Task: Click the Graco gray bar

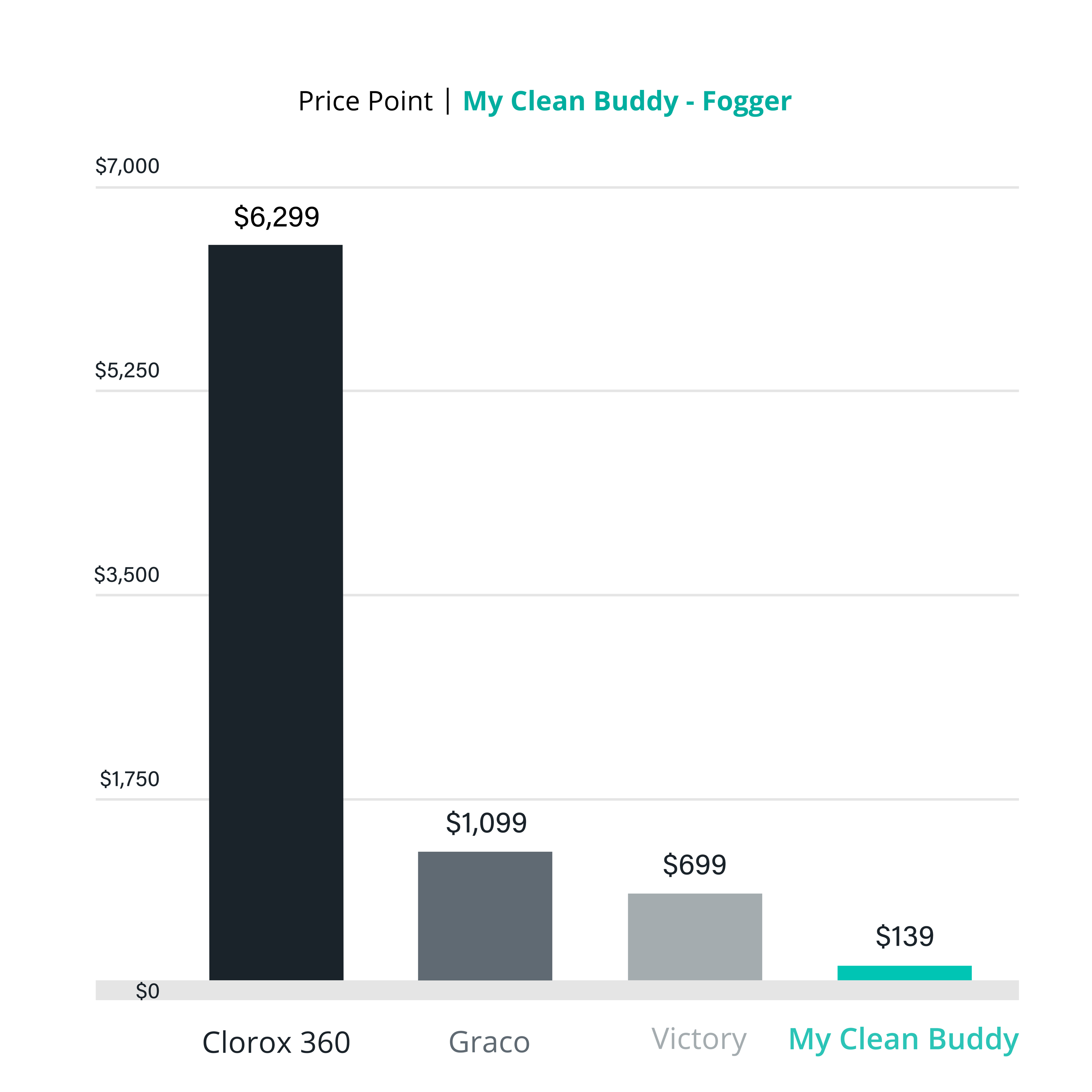Action: pyautogui.click(x=485, y=916)
